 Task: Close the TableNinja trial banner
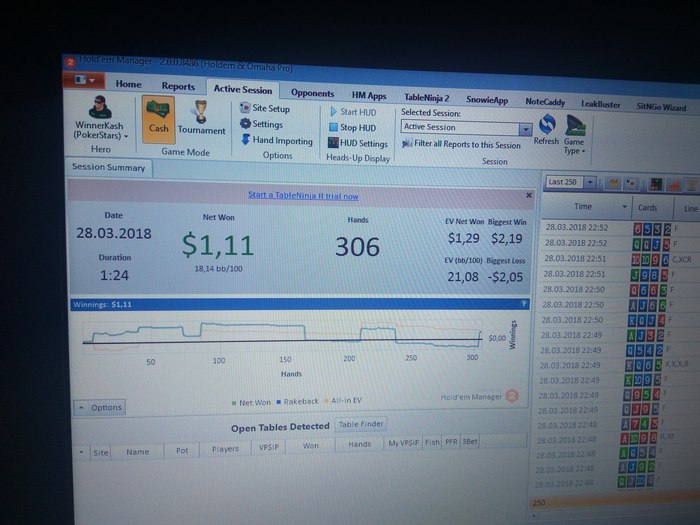coord(529,195)
